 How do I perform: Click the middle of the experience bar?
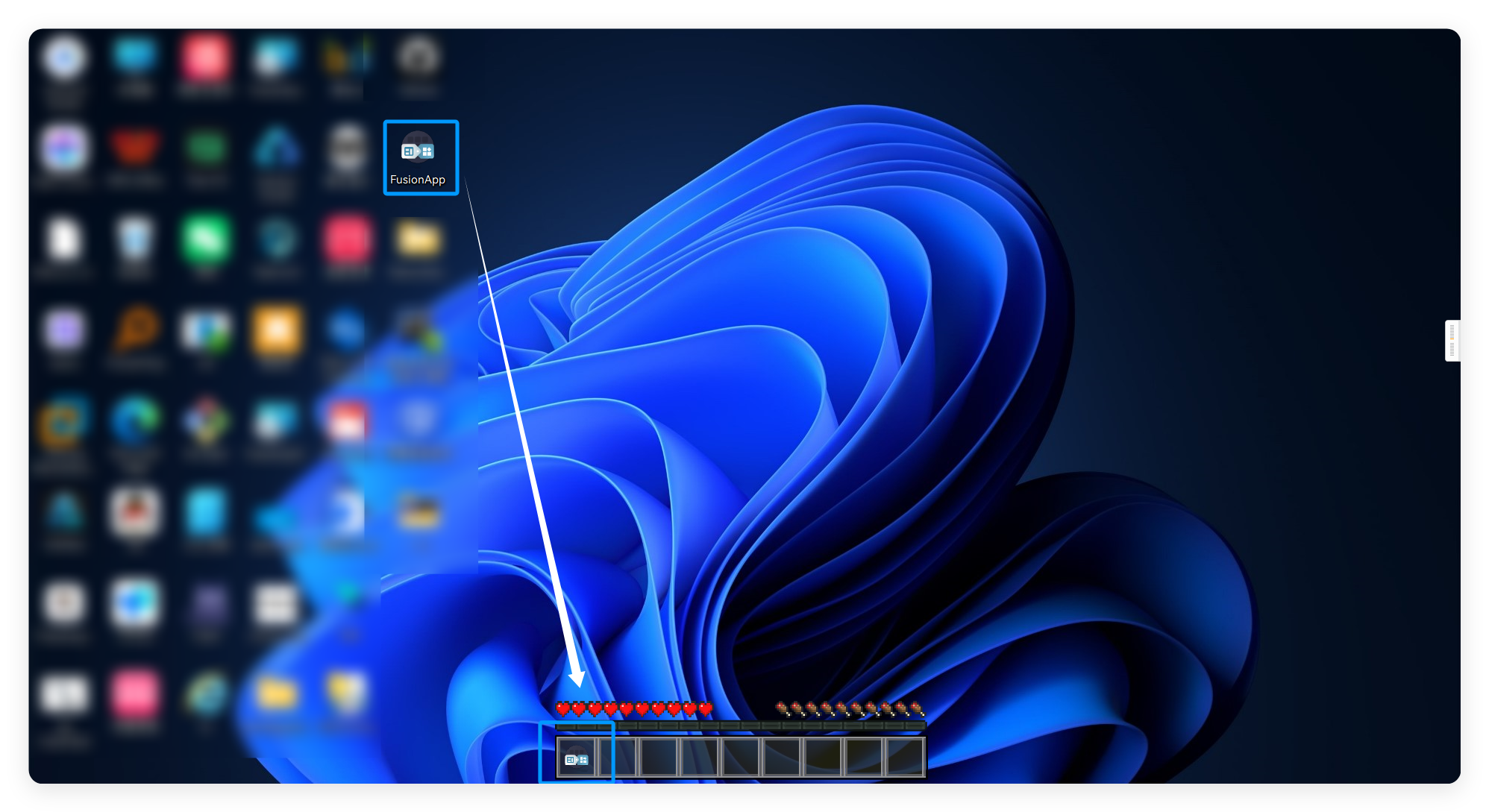(741, 726)
